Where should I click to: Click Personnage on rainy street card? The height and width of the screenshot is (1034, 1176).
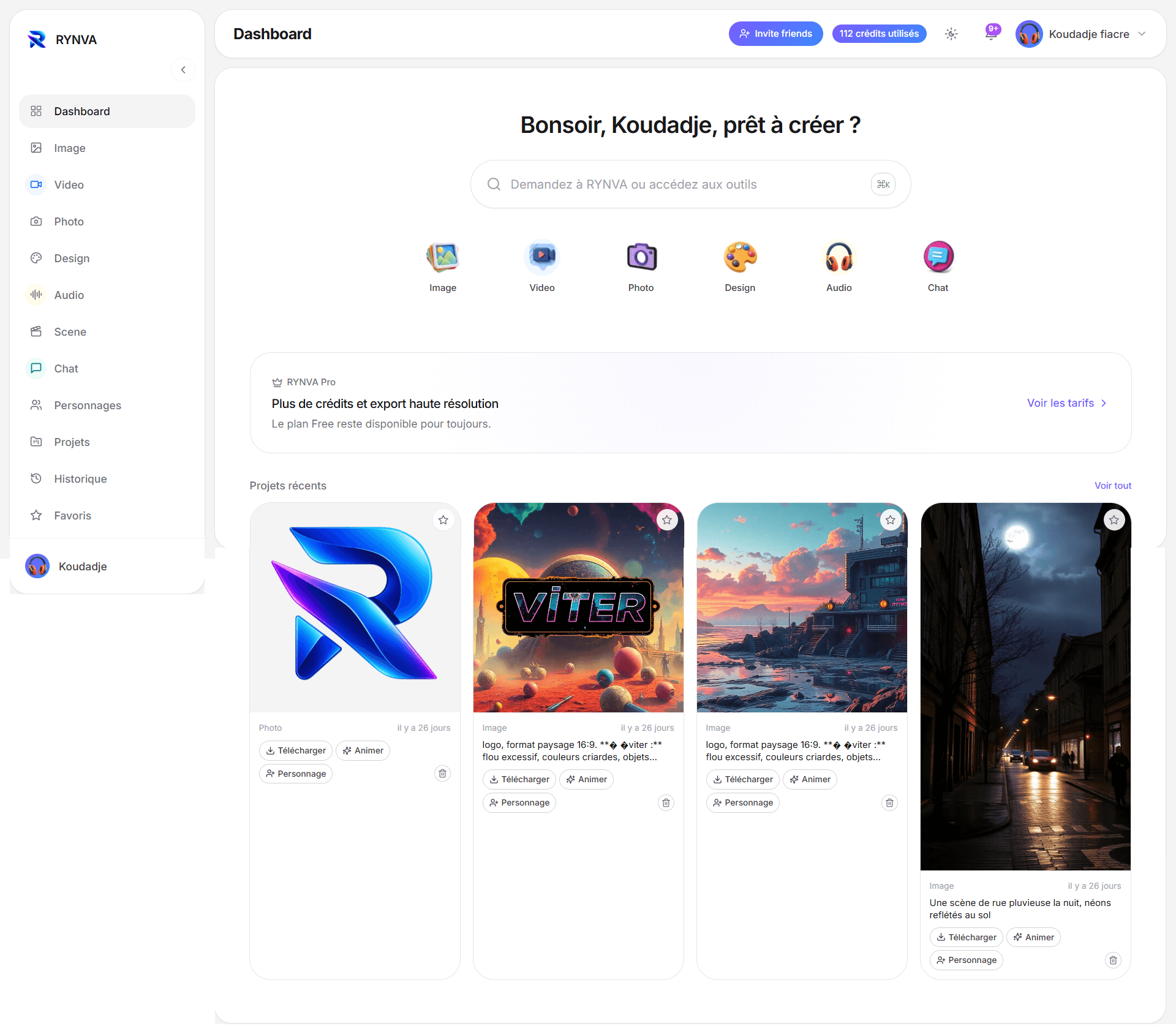point(967,960)
